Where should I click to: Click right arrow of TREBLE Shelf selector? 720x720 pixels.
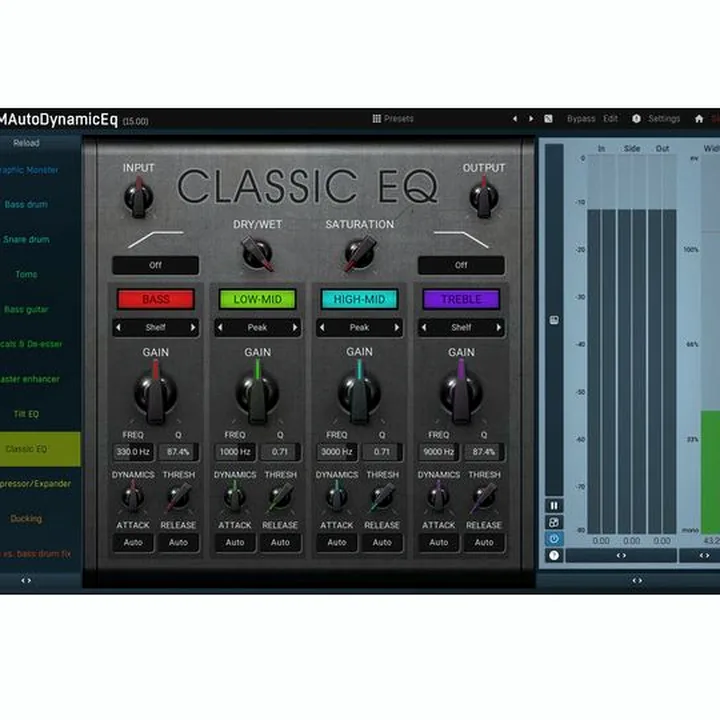click(499, 327)
